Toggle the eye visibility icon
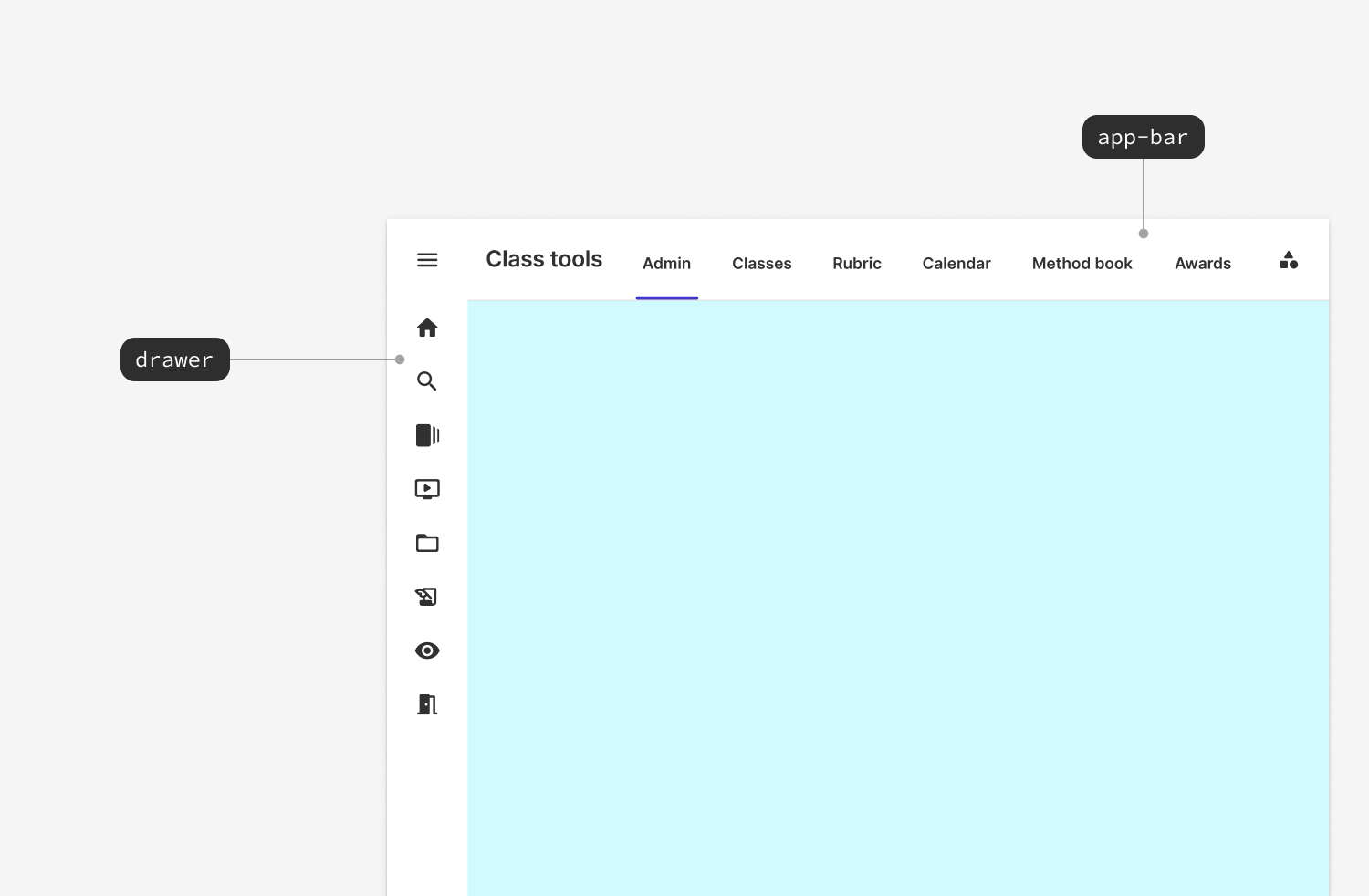The height and width of the screenshot is (896, 1369). click(427, 651)
